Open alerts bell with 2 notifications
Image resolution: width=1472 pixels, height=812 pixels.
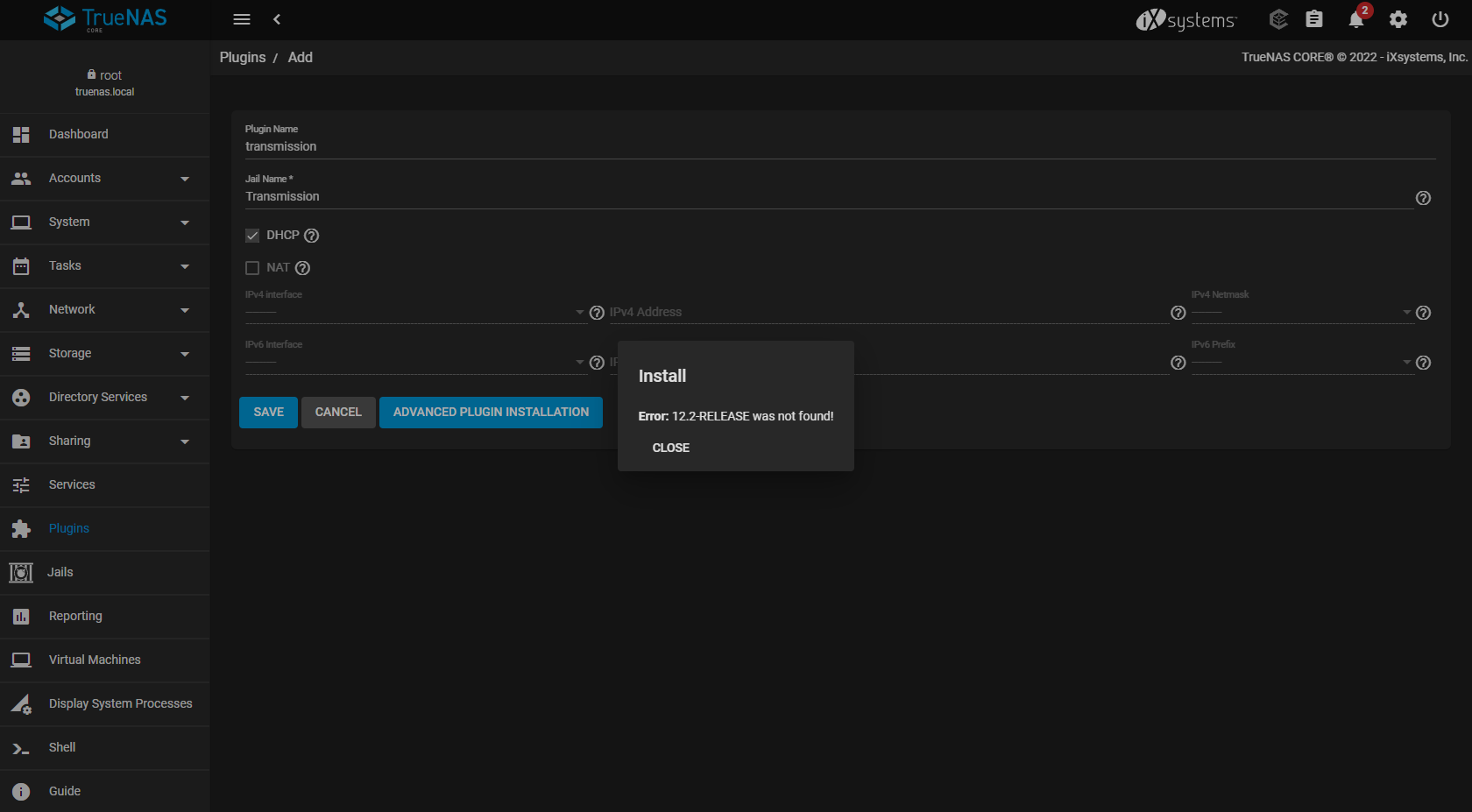click(1357, 18)
